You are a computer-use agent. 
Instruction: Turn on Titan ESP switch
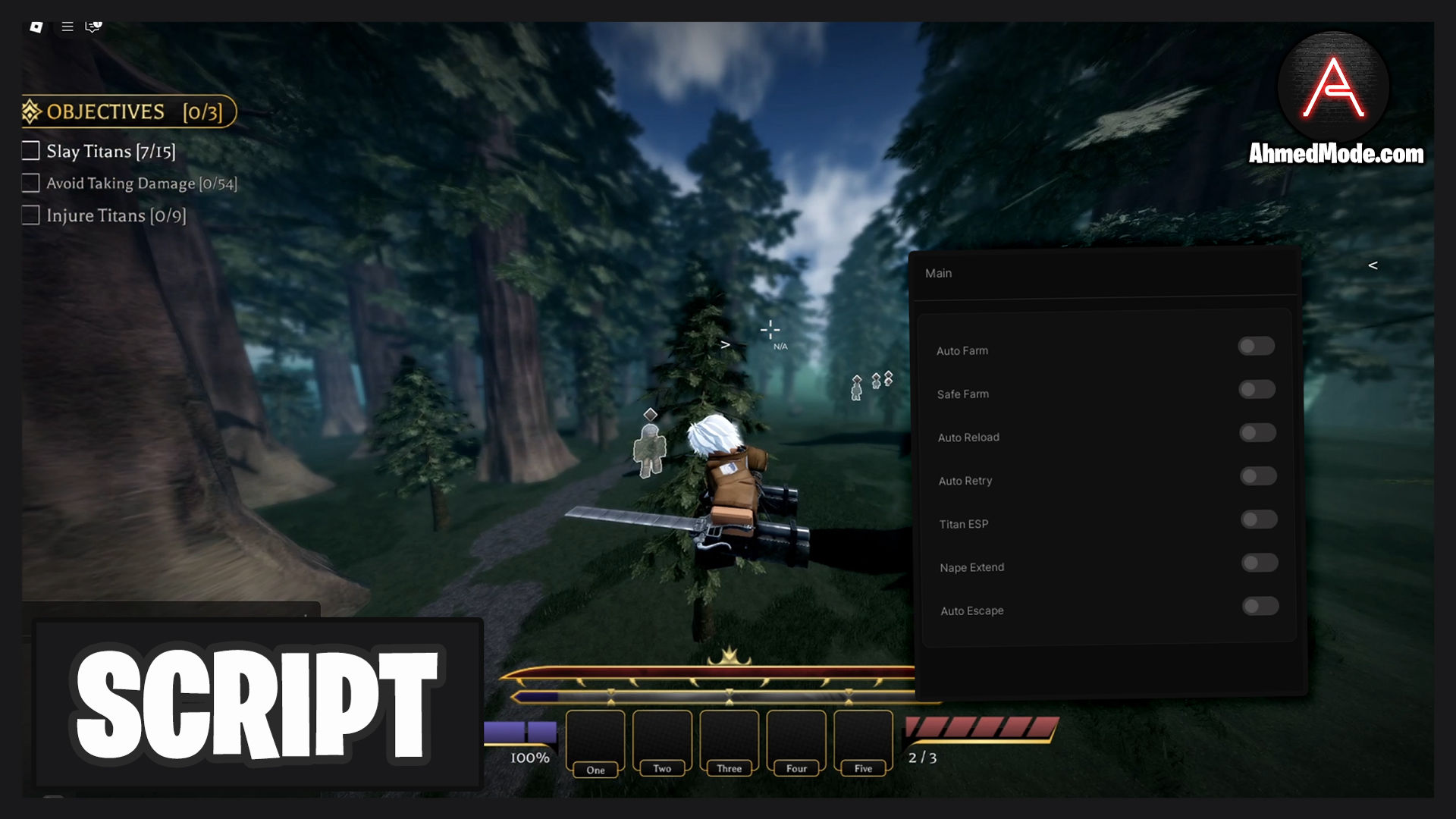(1259, 519)
